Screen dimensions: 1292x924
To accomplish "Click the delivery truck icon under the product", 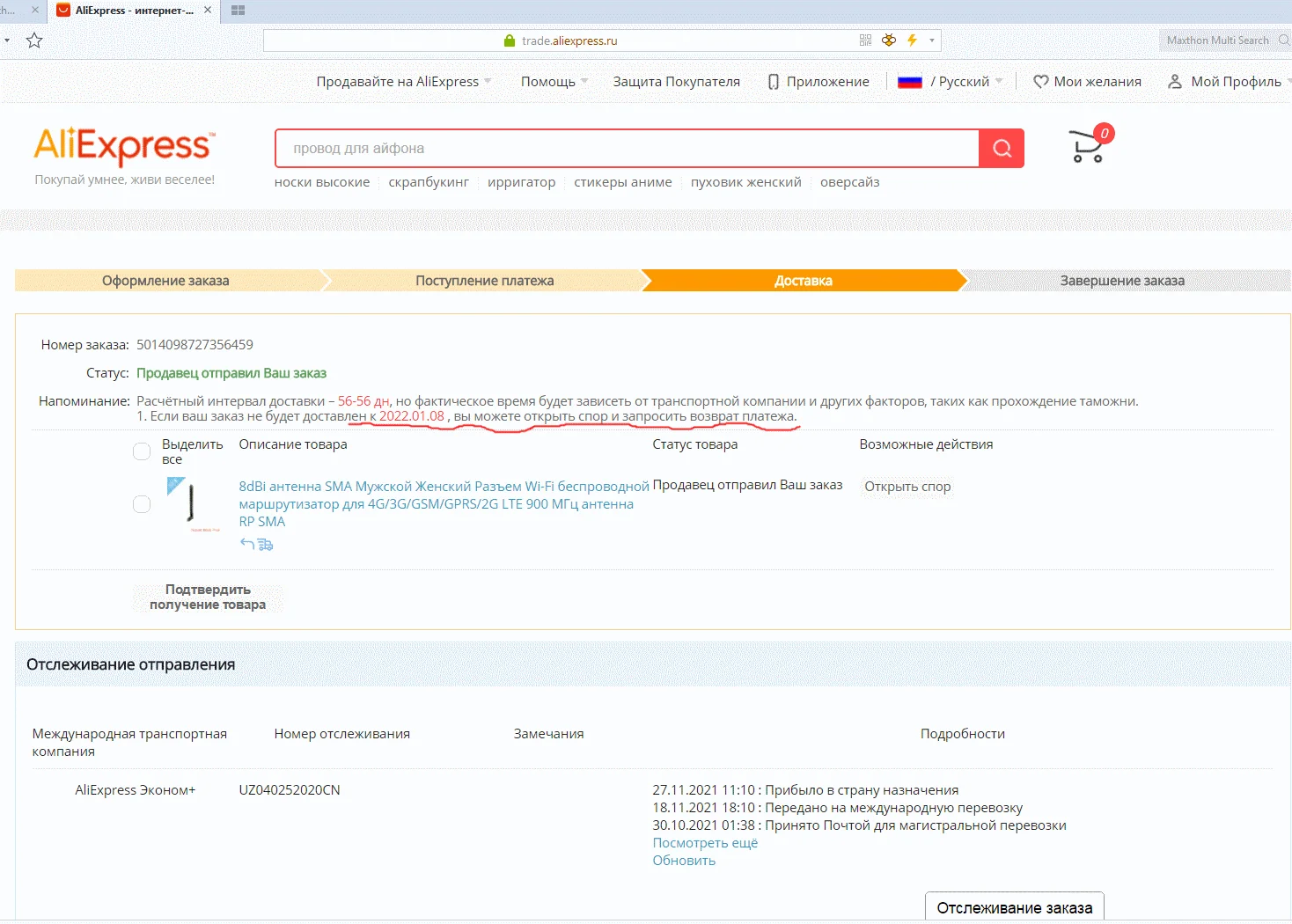I will click(x=265, y=545).
